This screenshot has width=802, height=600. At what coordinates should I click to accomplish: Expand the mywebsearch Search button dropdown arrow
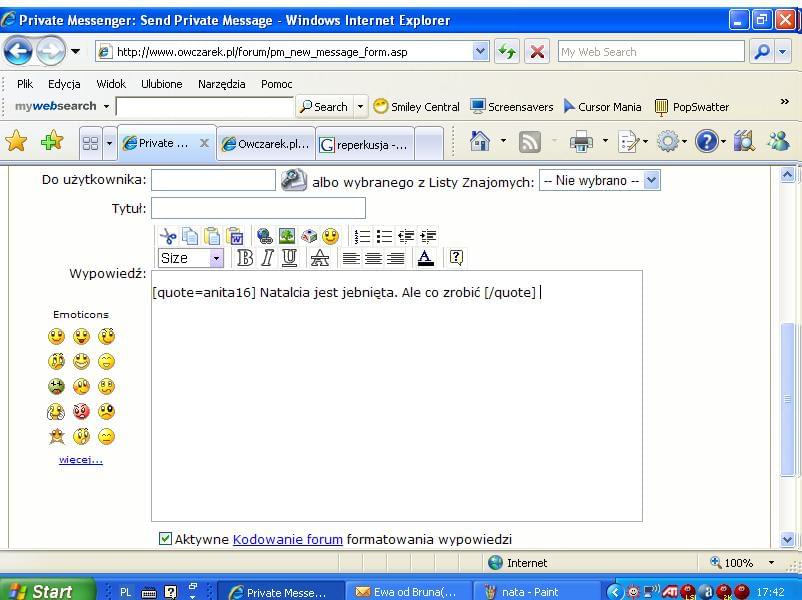click(x=360, y=107)
